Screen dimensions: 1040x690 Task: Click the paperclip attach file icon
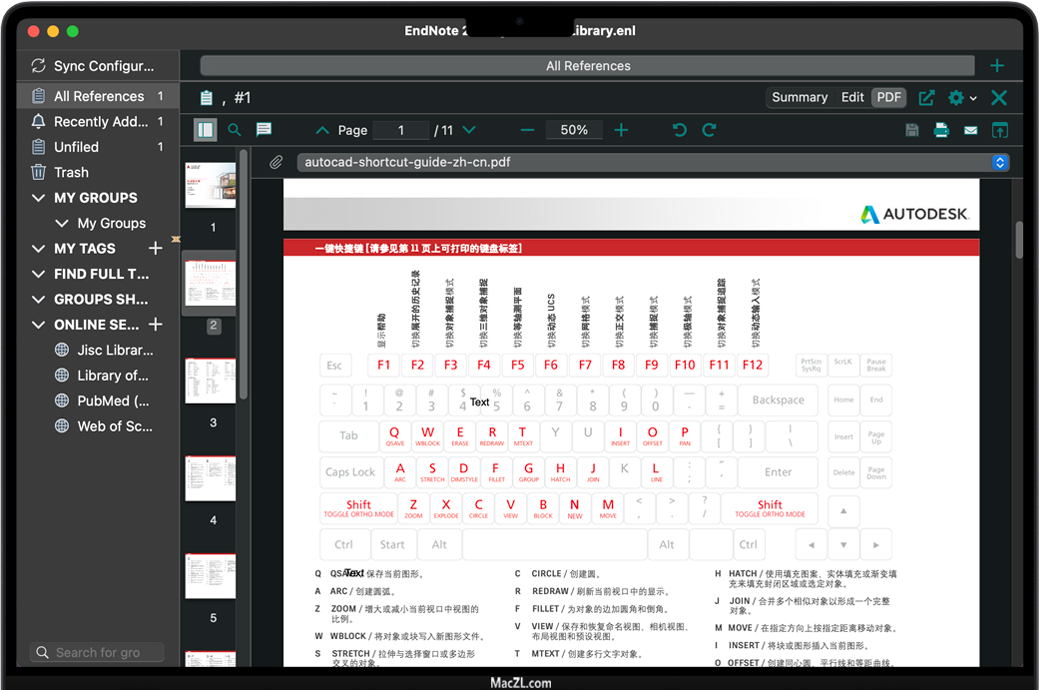tap(276, 162)
